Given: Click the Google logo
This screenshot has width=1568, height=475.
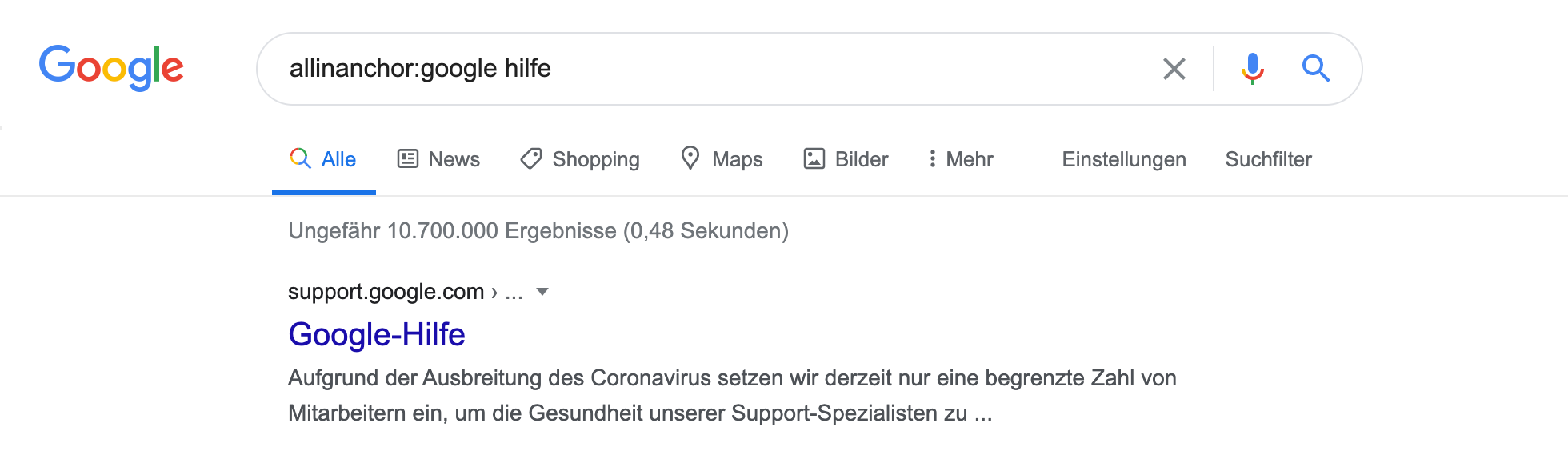Looking at the screenshot, I should click(111, 67).
